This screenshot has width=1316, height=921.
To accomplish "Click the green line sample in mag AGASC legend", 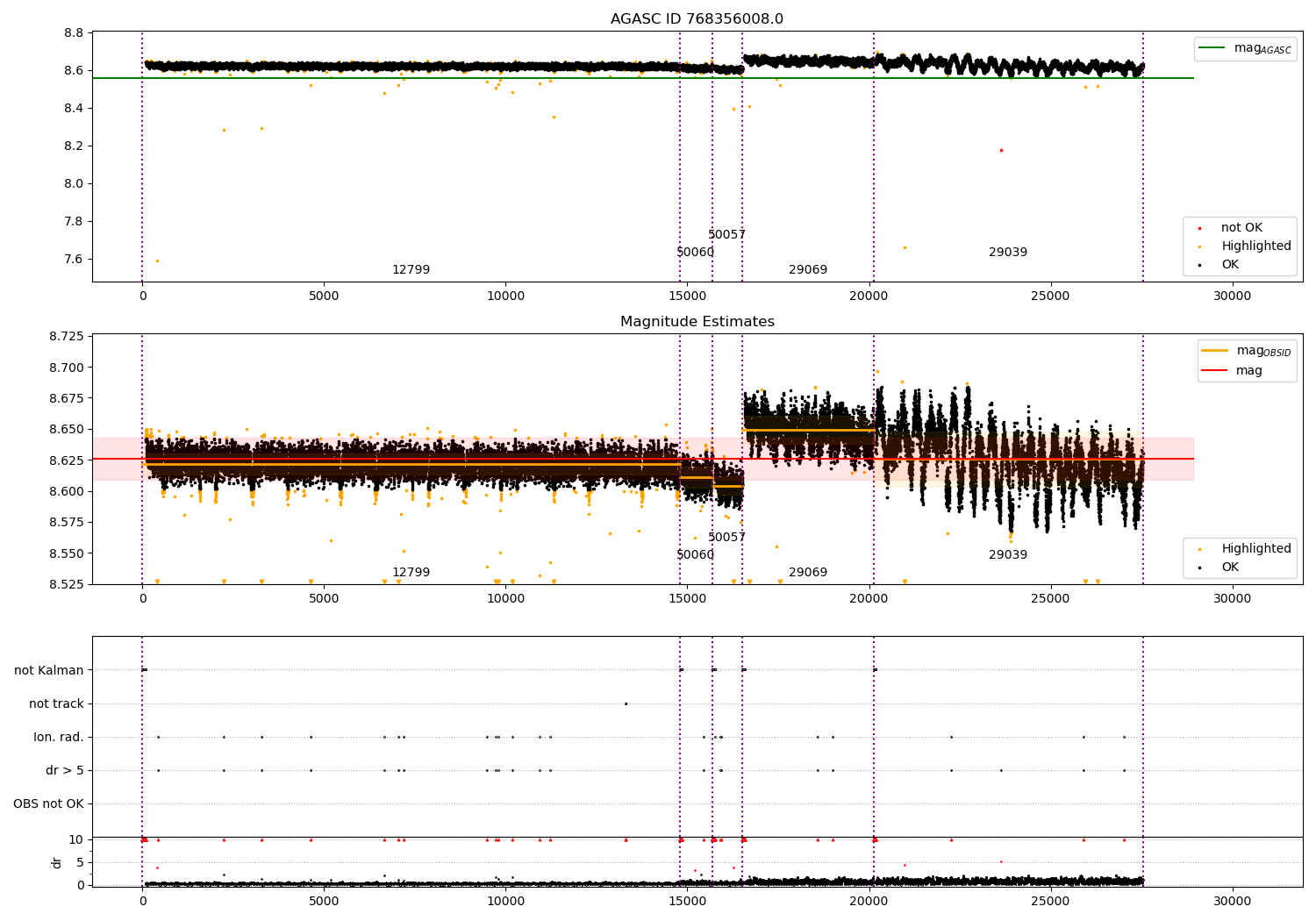I will [x=1212, y=48].
